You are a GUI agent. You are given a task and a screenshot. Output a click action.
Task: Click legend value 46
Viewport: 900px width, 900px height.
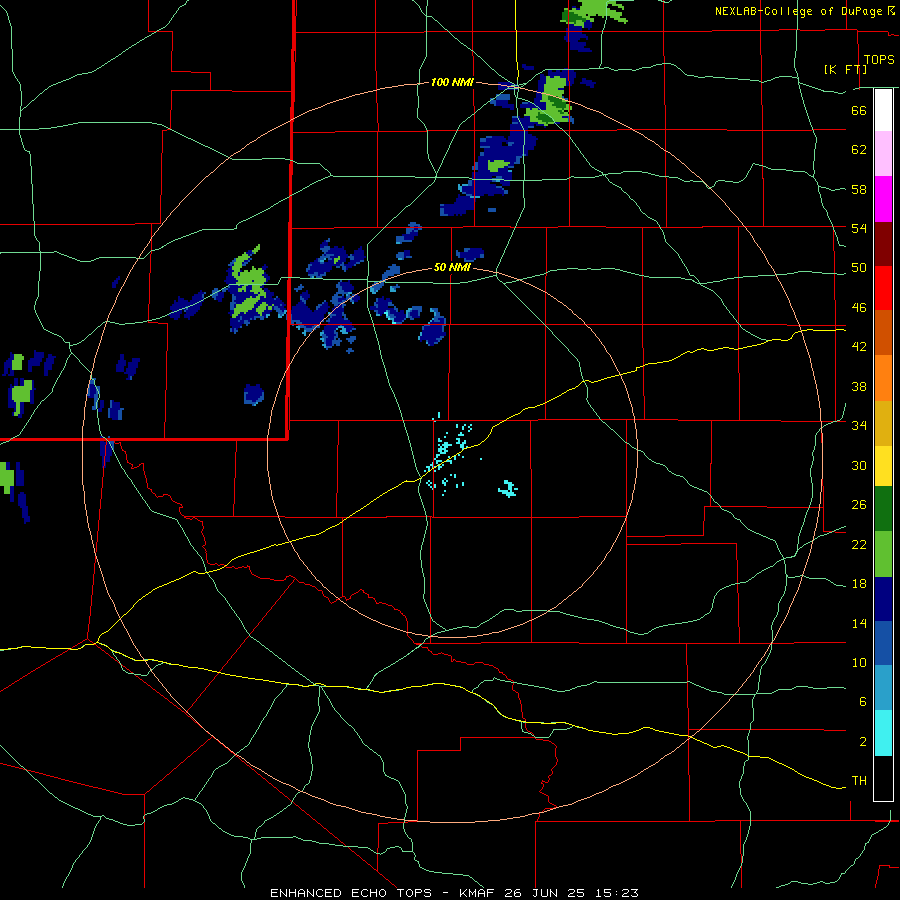(x=859, y=308)
